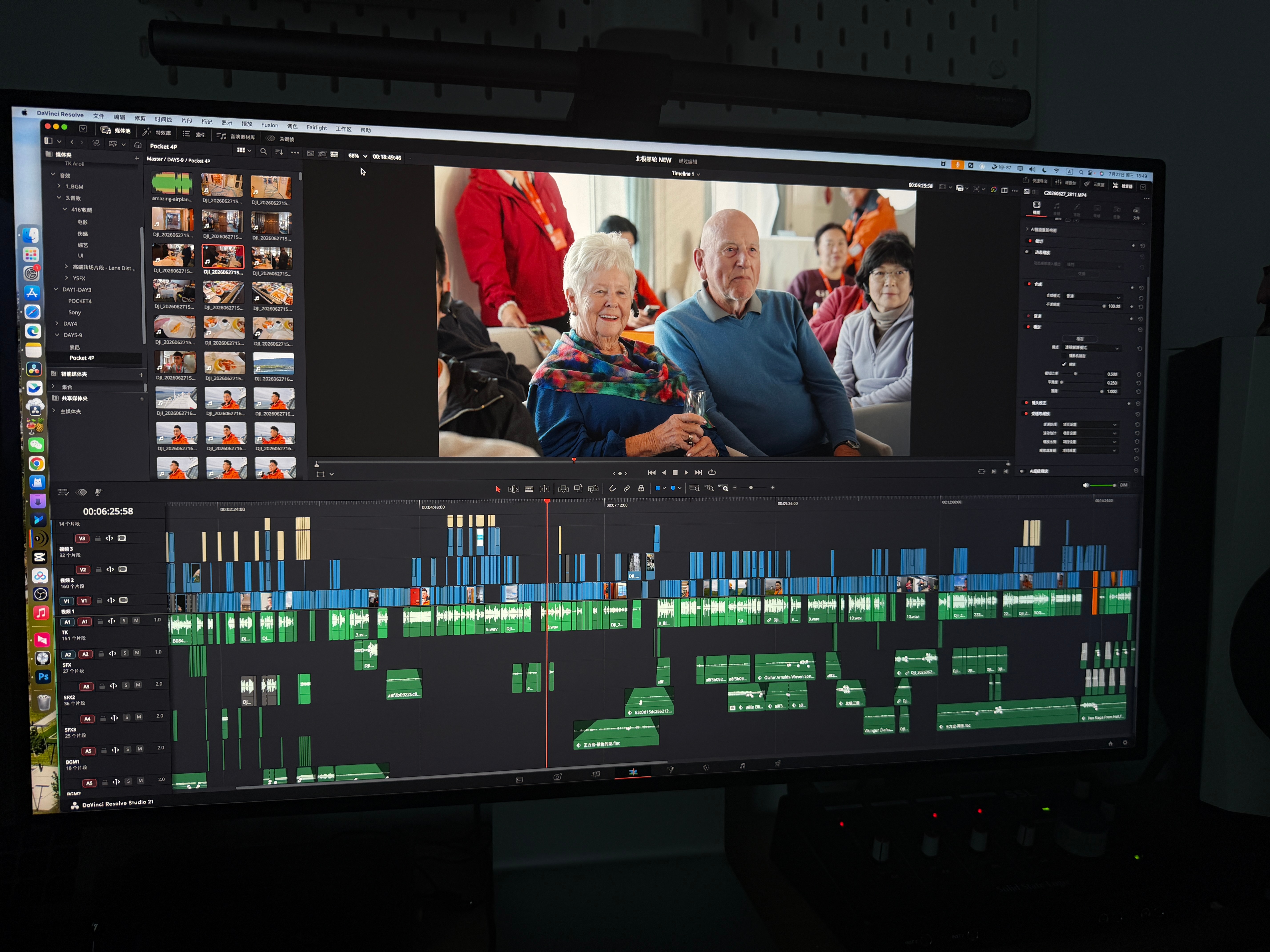Screen dimensions: 1270x952
Task: Solo track A2 with S button
Action: pos(125,653)
